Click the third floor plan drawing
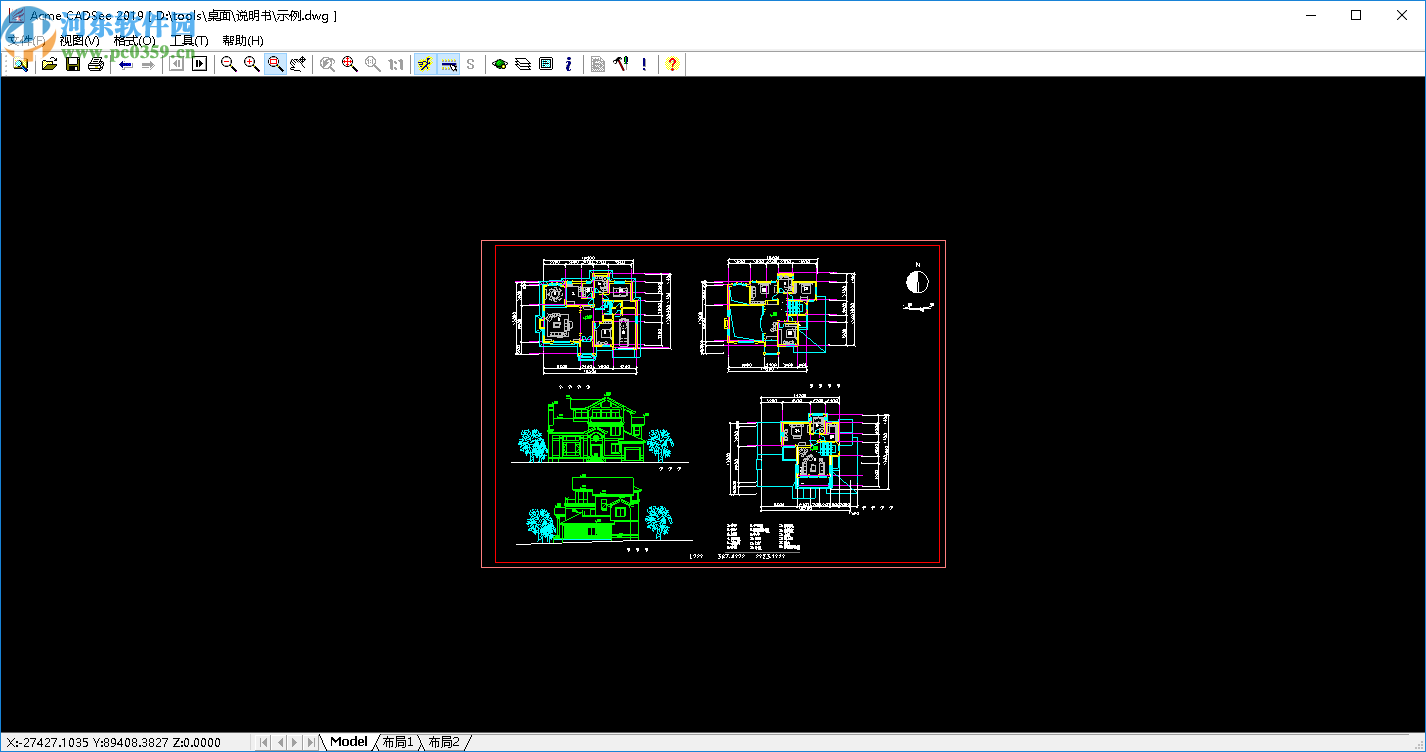 coord(810,455)
